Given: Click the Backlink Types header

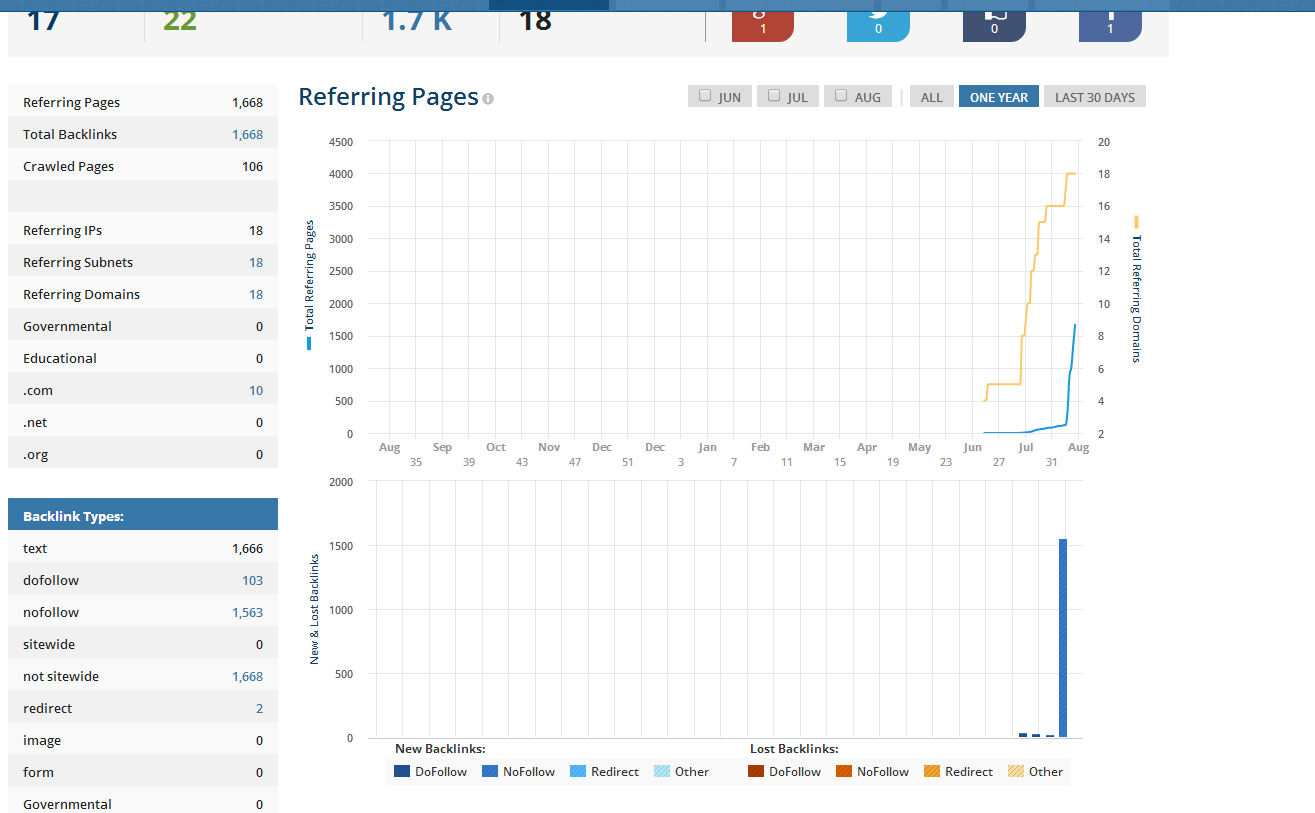Looking at the screenshot, I should [x=143, y=516].
